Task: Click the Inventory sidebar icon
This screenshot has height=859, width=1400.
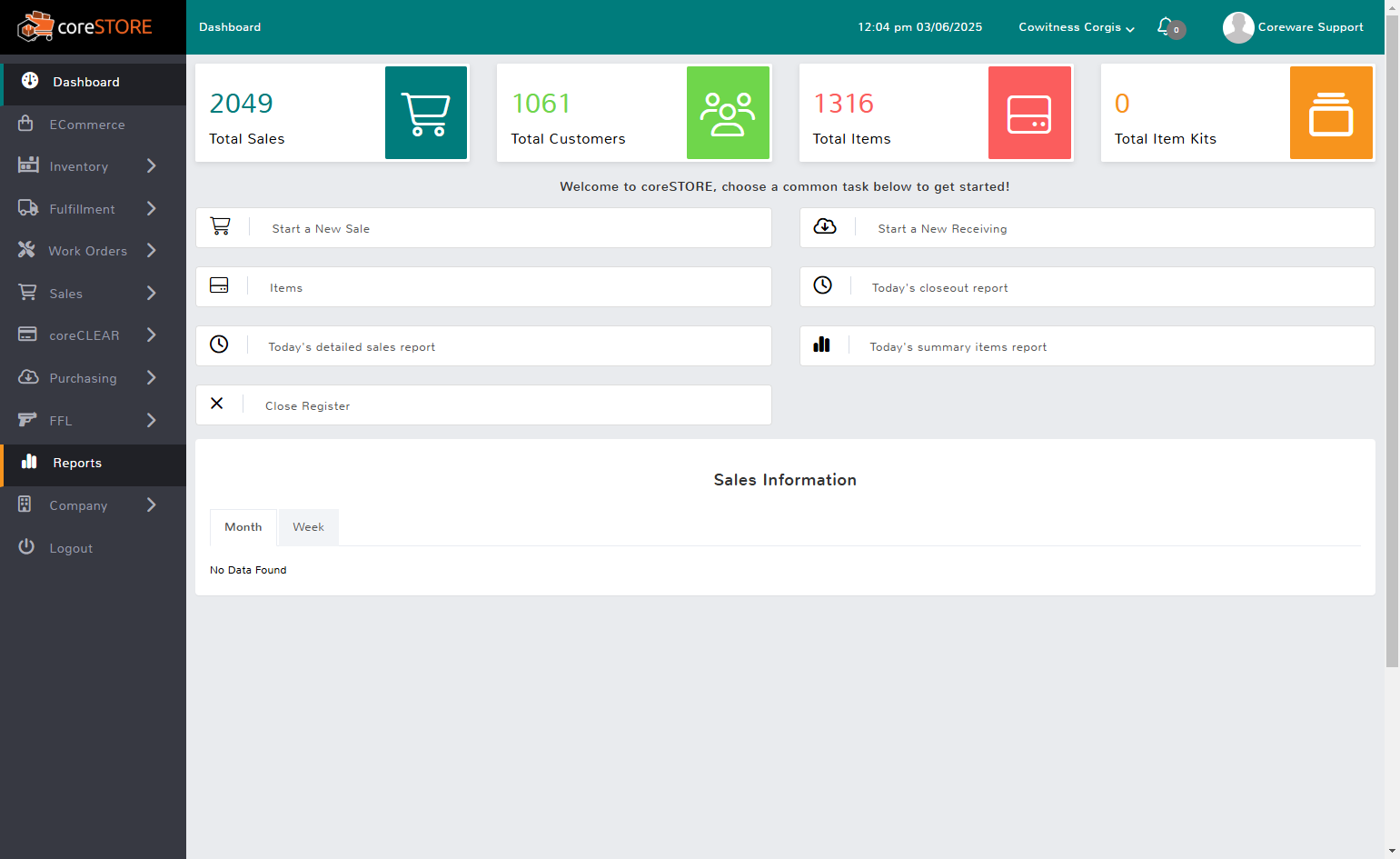Action: click(x=28, y=165)
